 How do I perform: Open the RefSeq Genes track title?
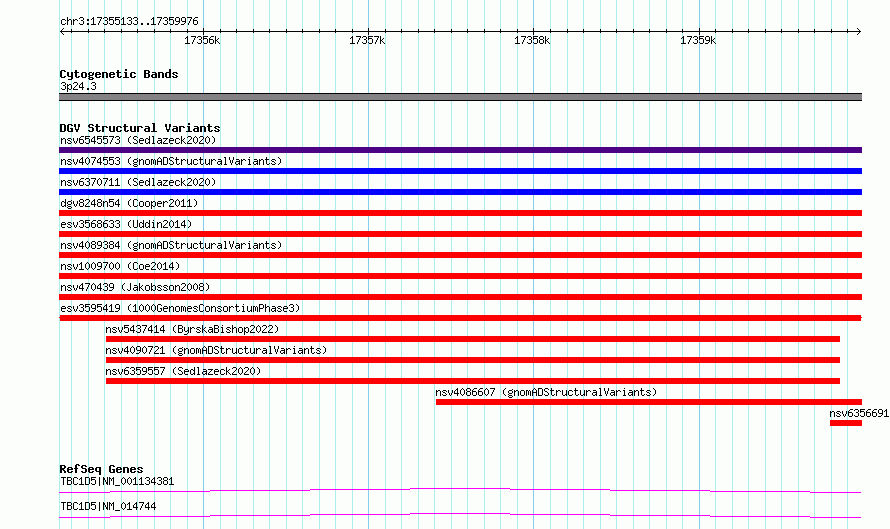tap(101, 469)
